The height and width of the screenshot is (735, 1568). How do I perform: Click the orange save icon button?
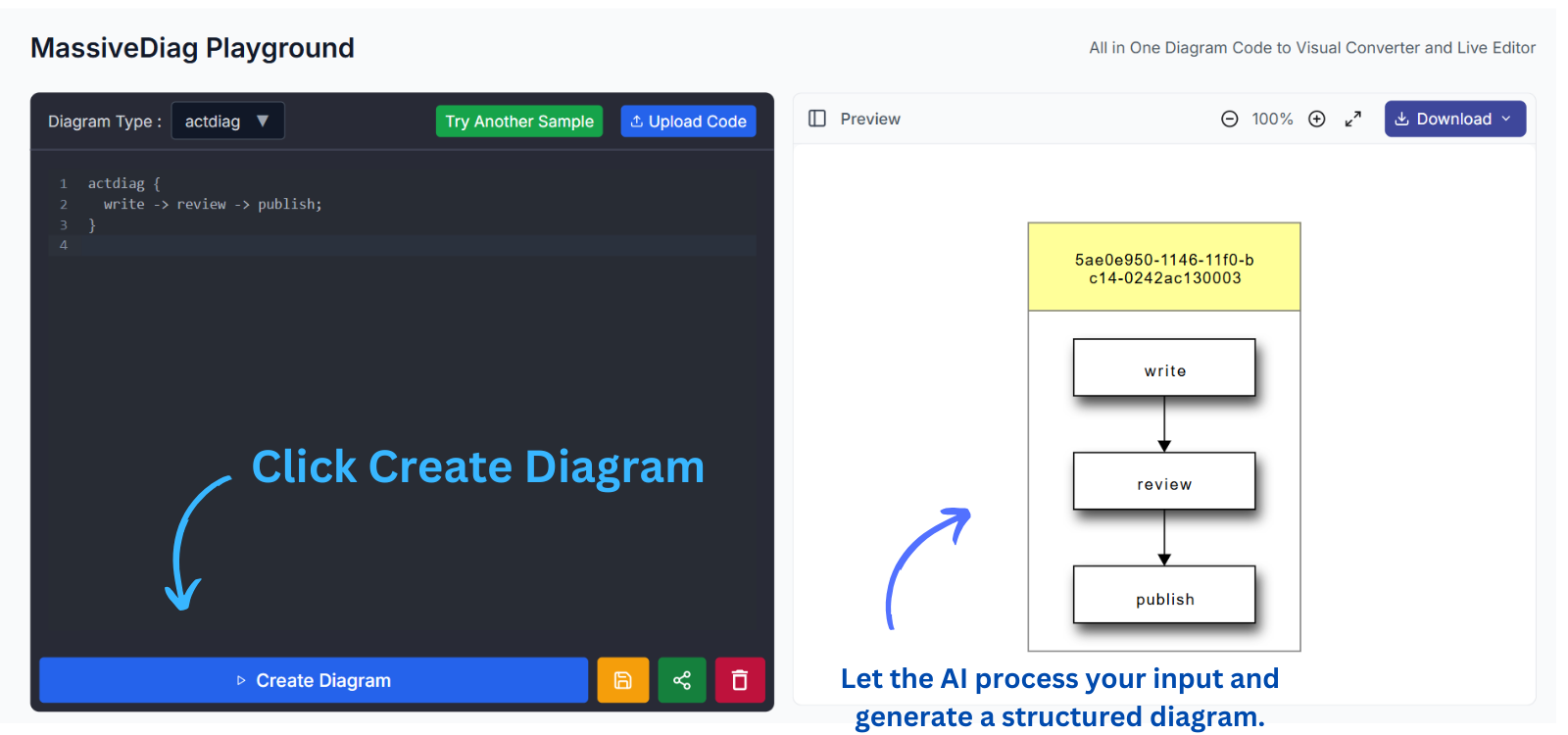coord(623,680)
